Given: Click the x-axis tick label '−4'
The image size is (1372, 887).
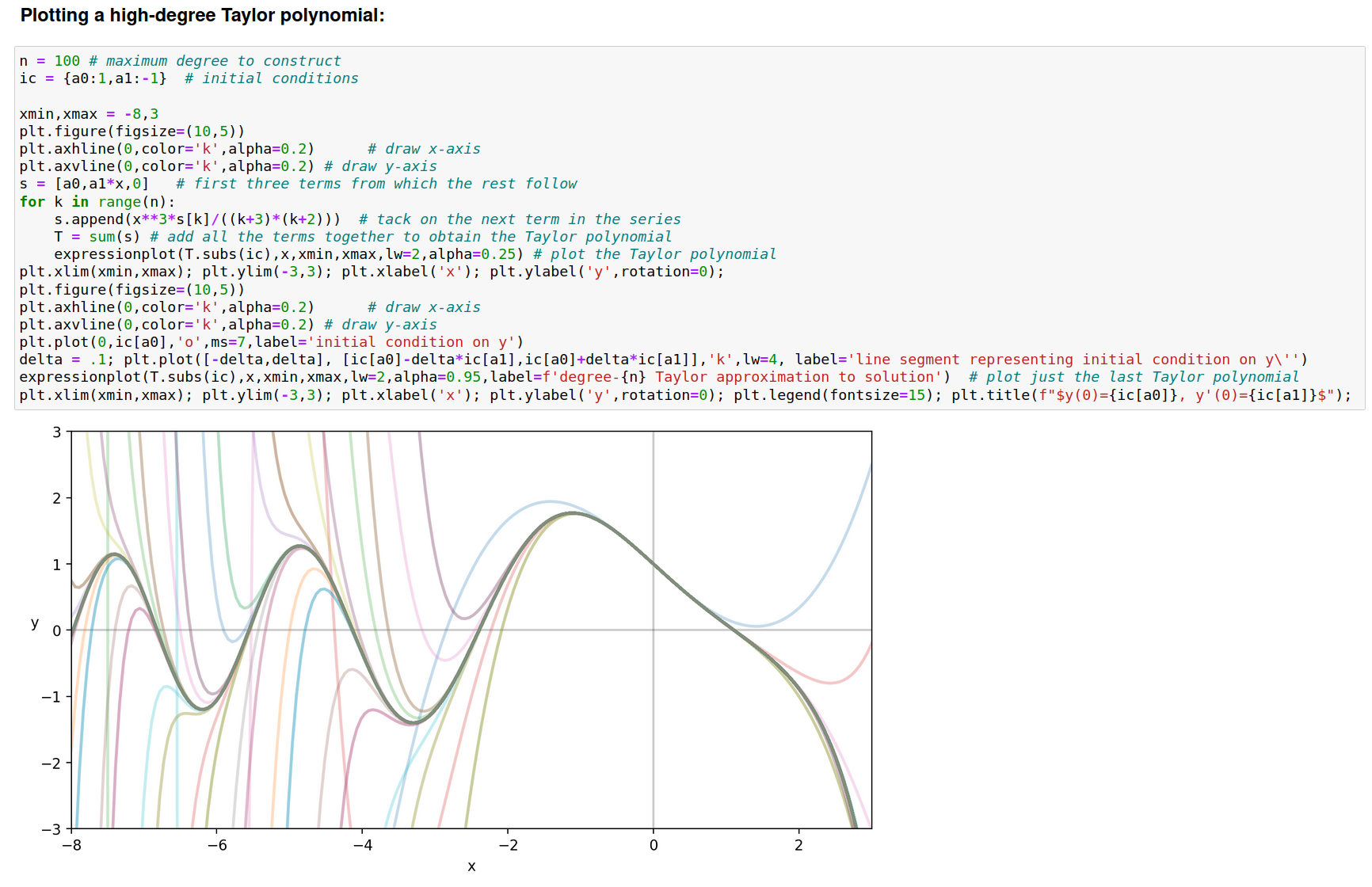Looking at the screenshot, I should pyautogui.click(x=363, y=845).
